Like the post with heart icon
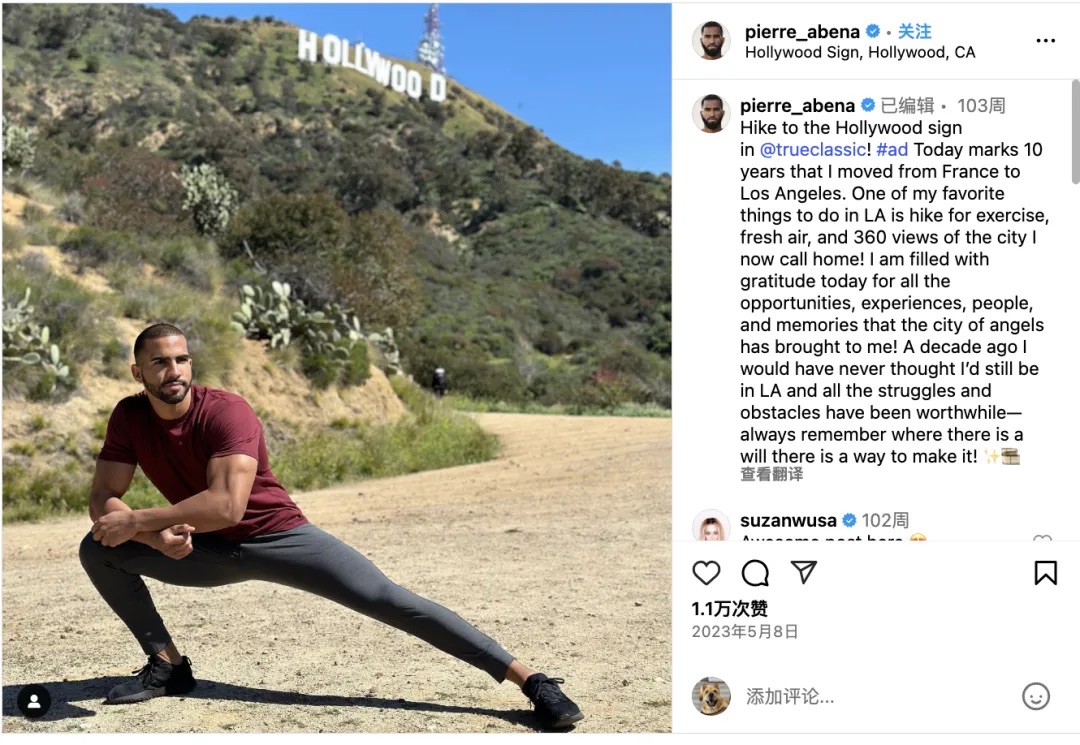 (706, 573)
